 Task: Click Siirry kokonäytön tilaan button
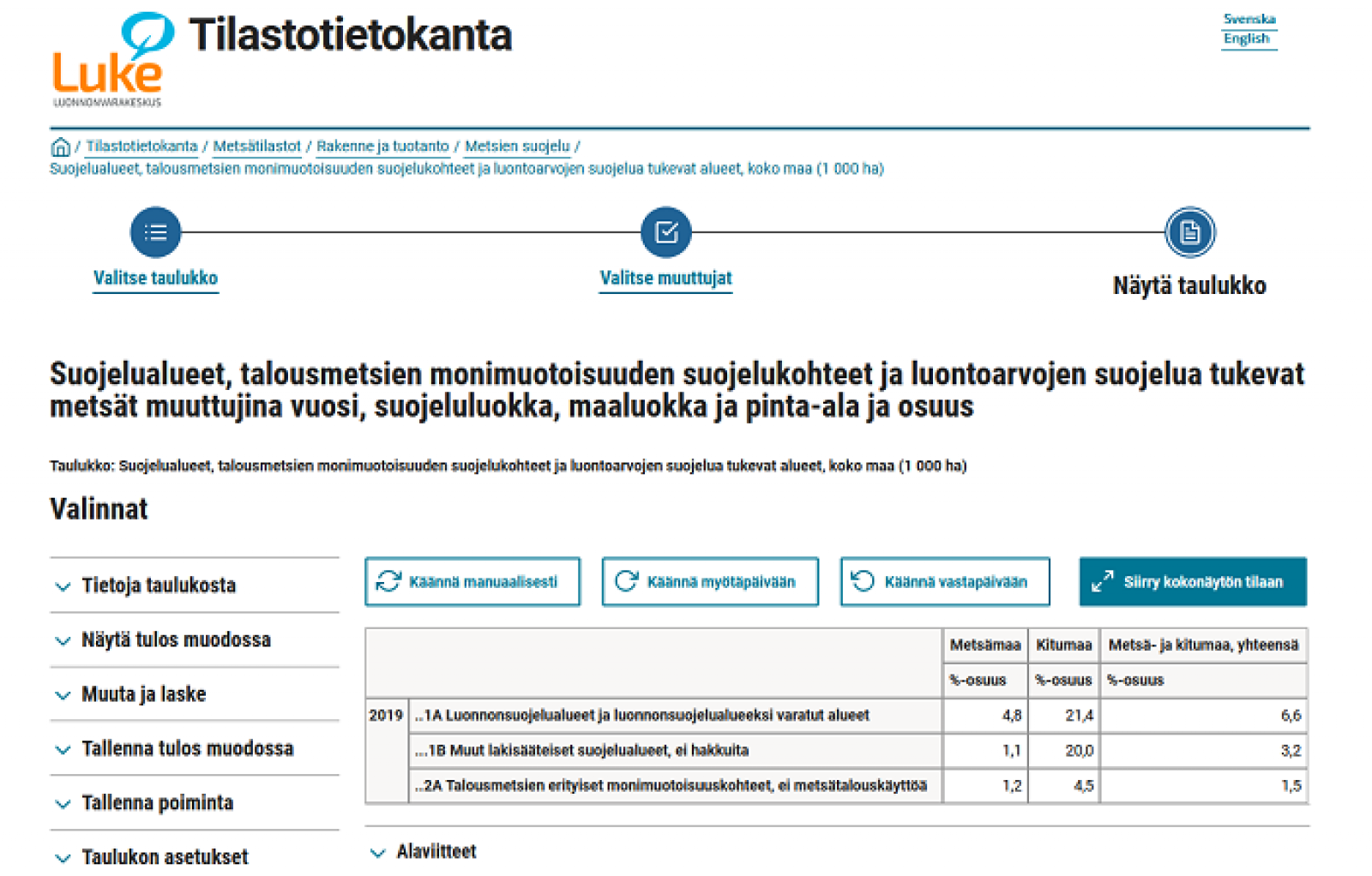(x=1193, y=582)
